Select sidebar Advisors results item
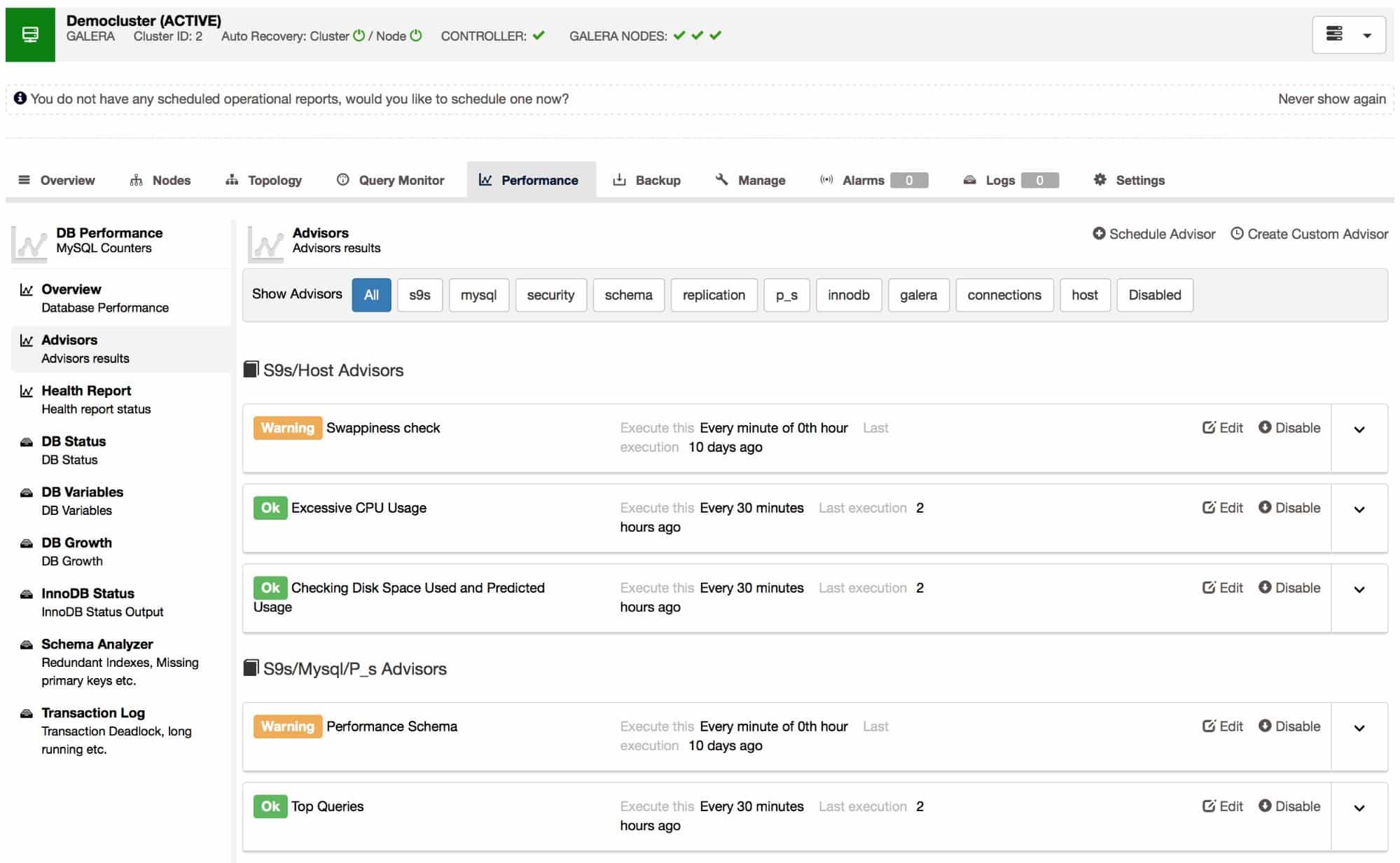1400x863 pixels. tap(120, 349)
